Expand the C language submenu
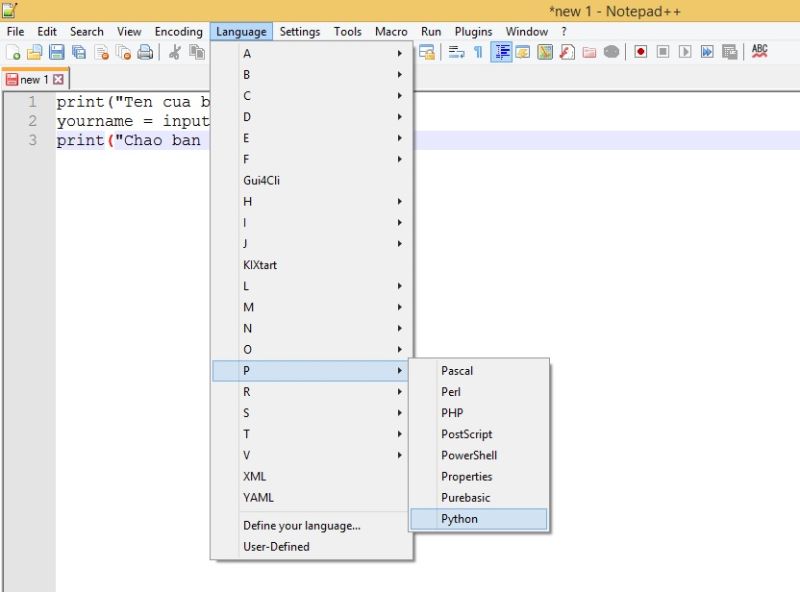Viewport: 800px width, 592px height. coord(300,95)
